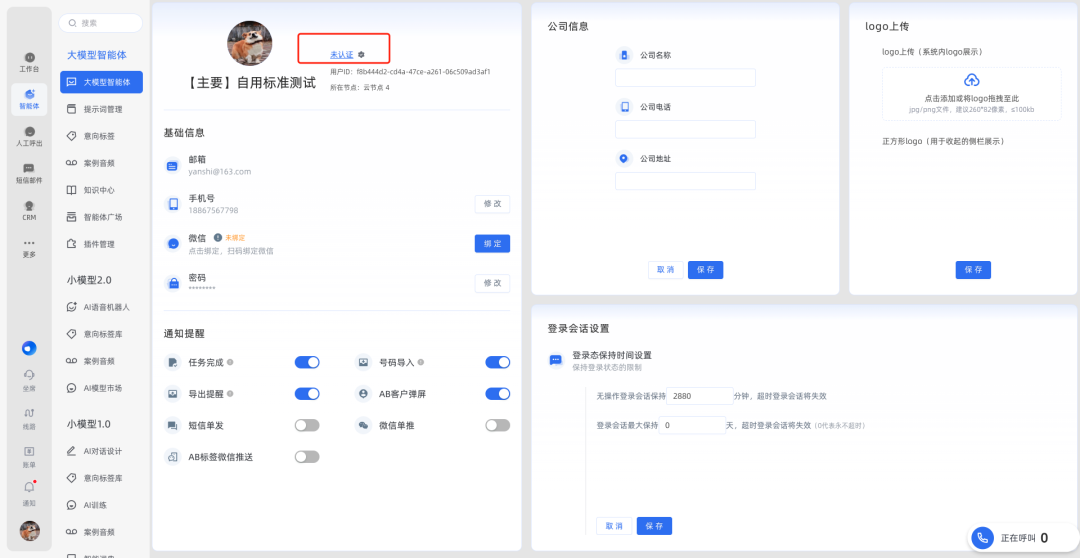Turn on AB标签微信推送 switch
Image resolution: width=1080 pixels, height=558 pixels.
pos(307,457)
